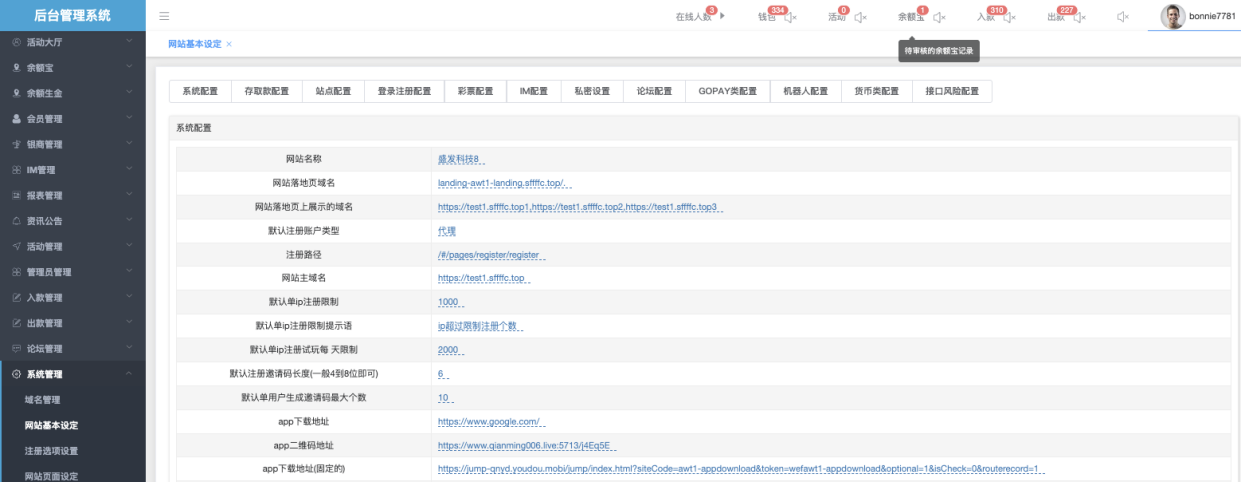Screen dimensions: 1241x482
Task: Click the 会员管理 sidebar icon
Action: click(x=16, y=119)
